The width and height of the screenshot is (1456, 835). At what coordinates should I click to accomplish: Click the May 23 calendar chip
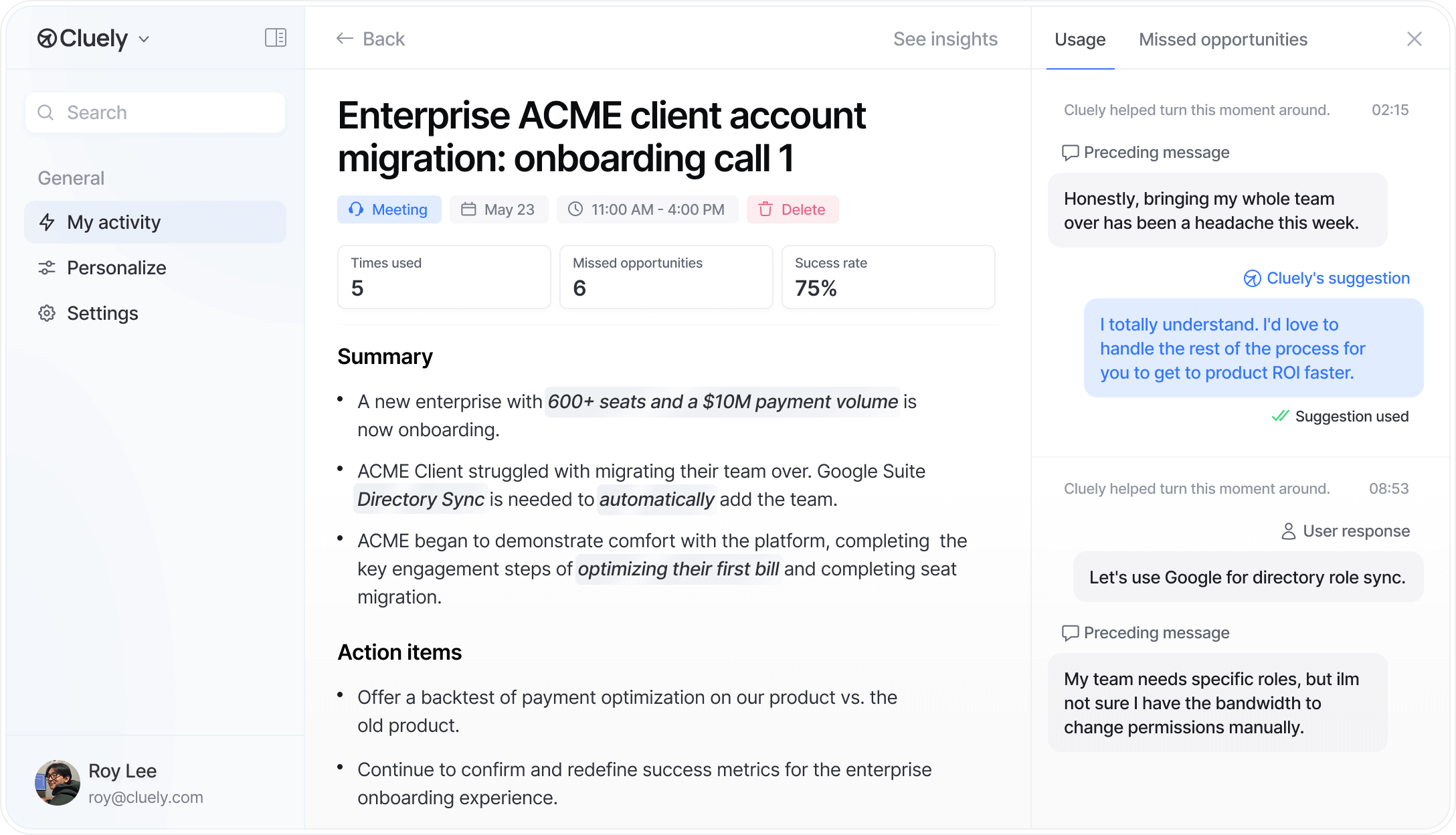[498, 209]
